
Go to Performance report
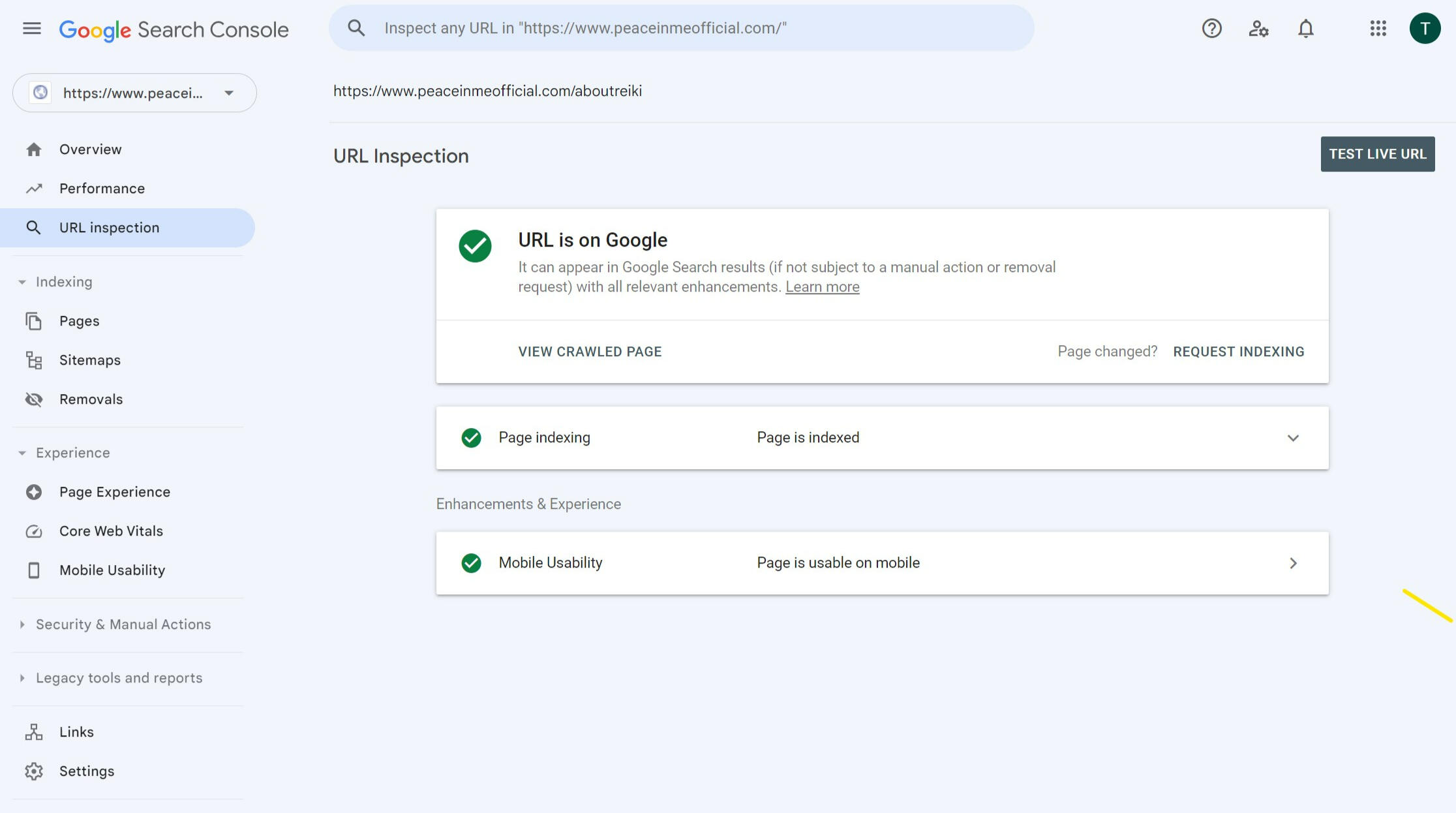coord(102,189)
